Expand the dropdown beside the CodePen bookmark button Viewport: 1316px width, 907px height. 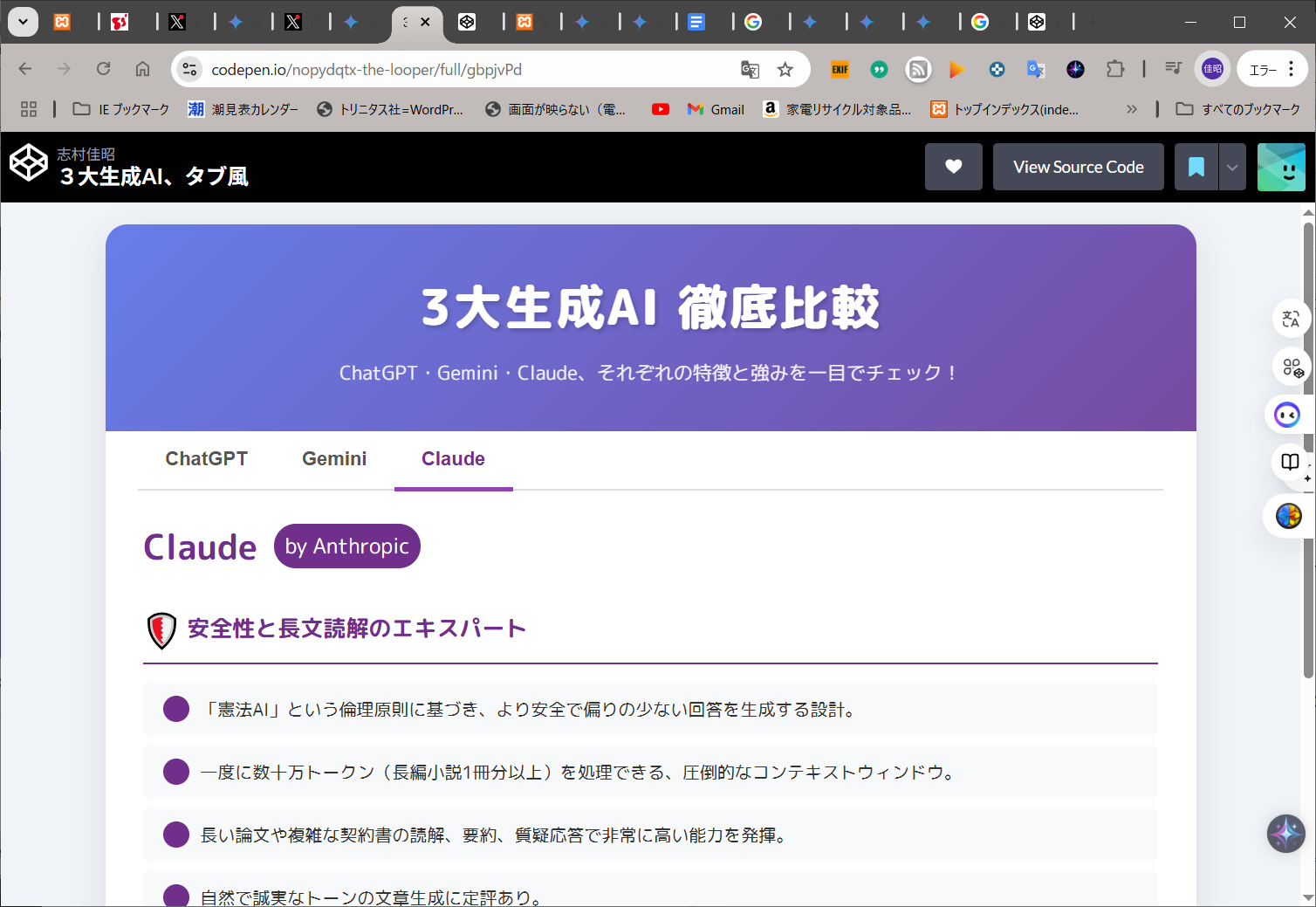coord(1232,167)
